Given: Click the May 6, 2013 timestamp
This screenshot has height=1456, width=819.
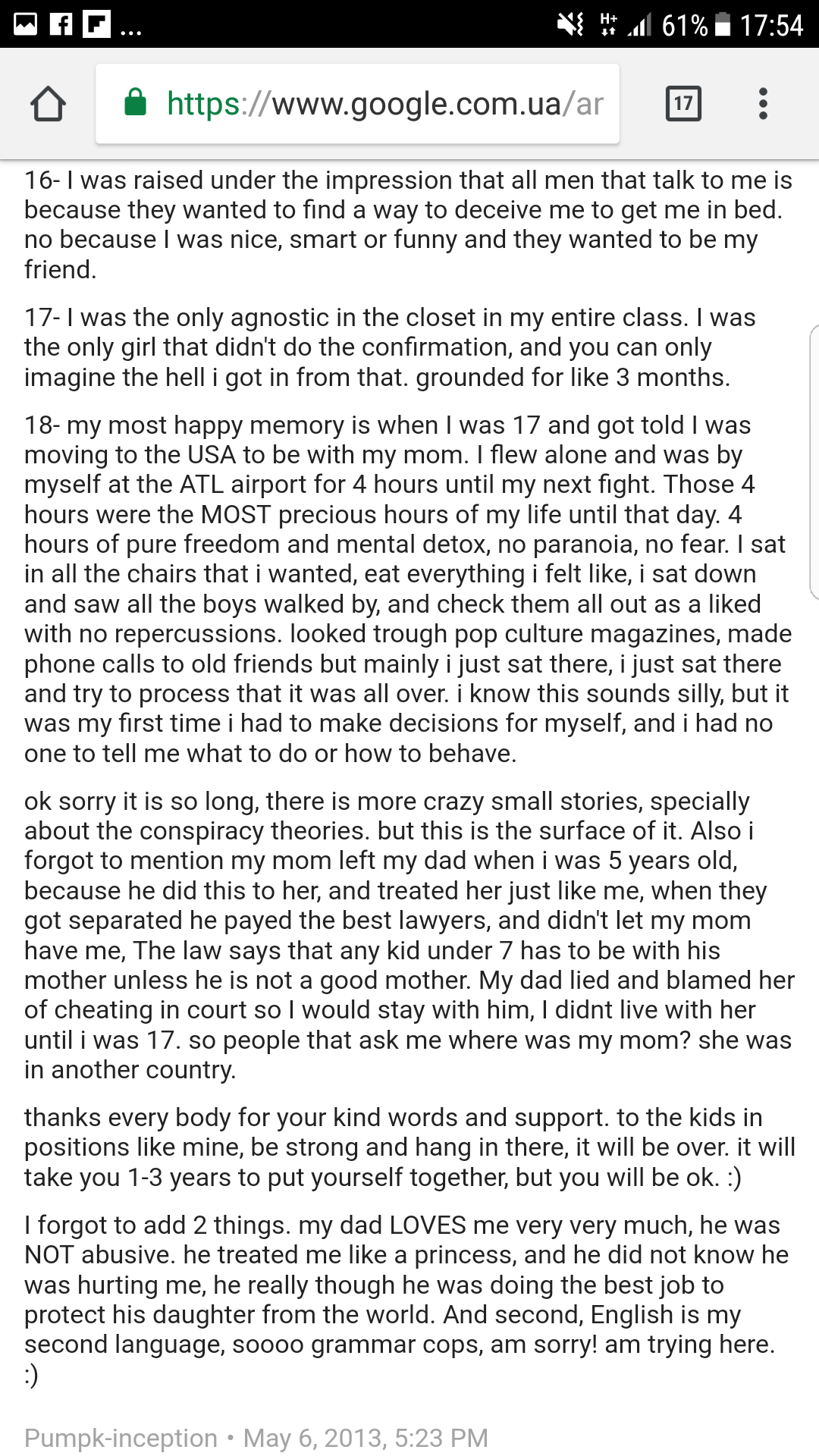Looking at the screenshot, I should 366,1438.
